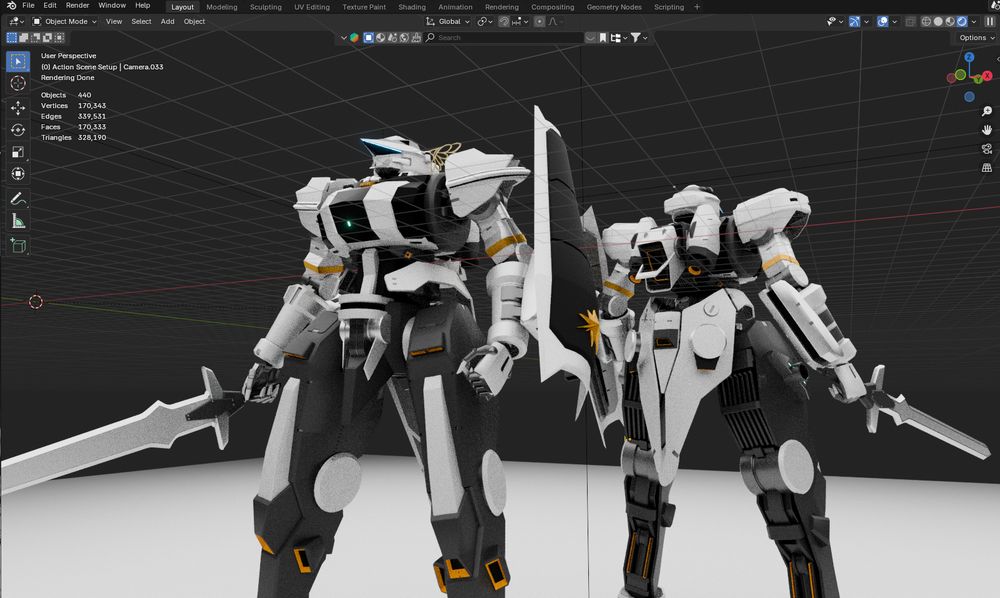Screen dimensions: 1000x598
Task: Expand the Global transform orientation dropdown
Action: click(x=448, y=21)
